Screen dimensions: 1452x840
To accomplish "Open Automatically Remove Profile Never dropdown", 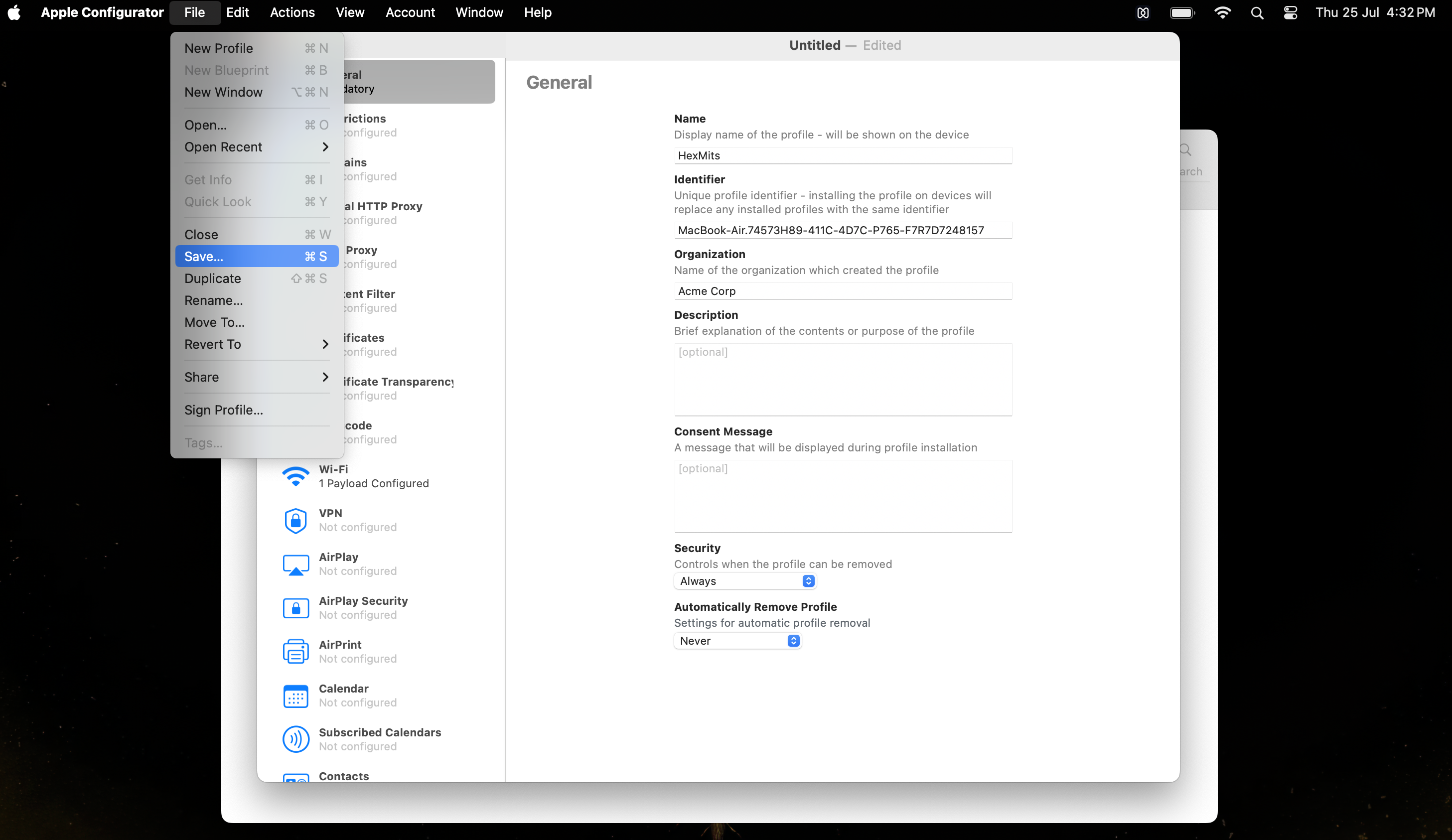I will tap(737, 641).
